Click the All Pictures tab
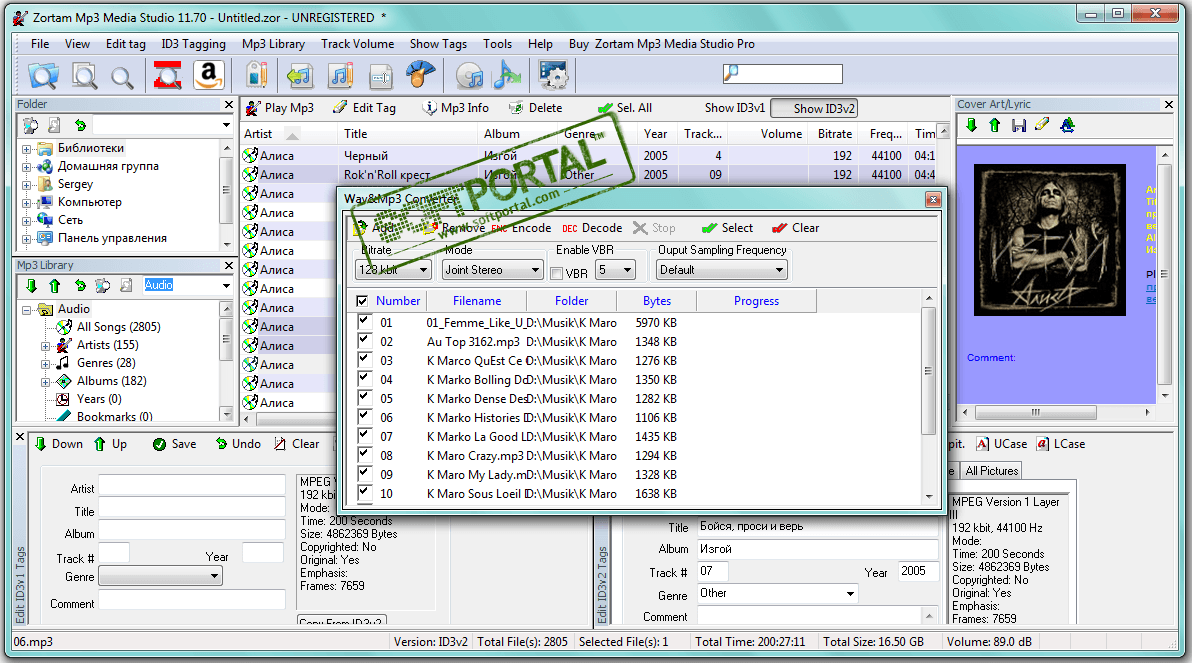 coord(991,471)
